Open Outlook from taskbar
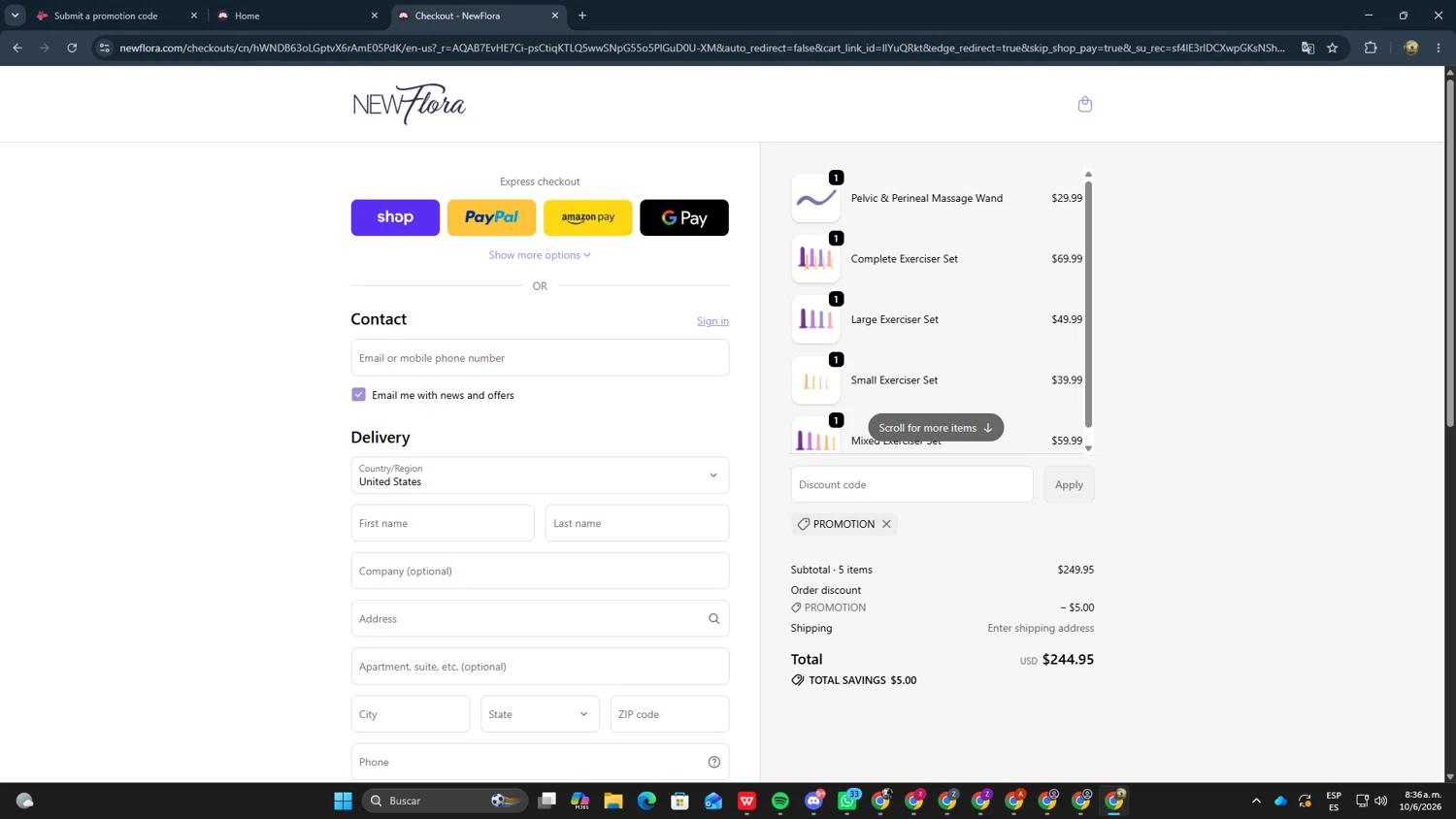The image size is (1456, 819). click(713, 801)
